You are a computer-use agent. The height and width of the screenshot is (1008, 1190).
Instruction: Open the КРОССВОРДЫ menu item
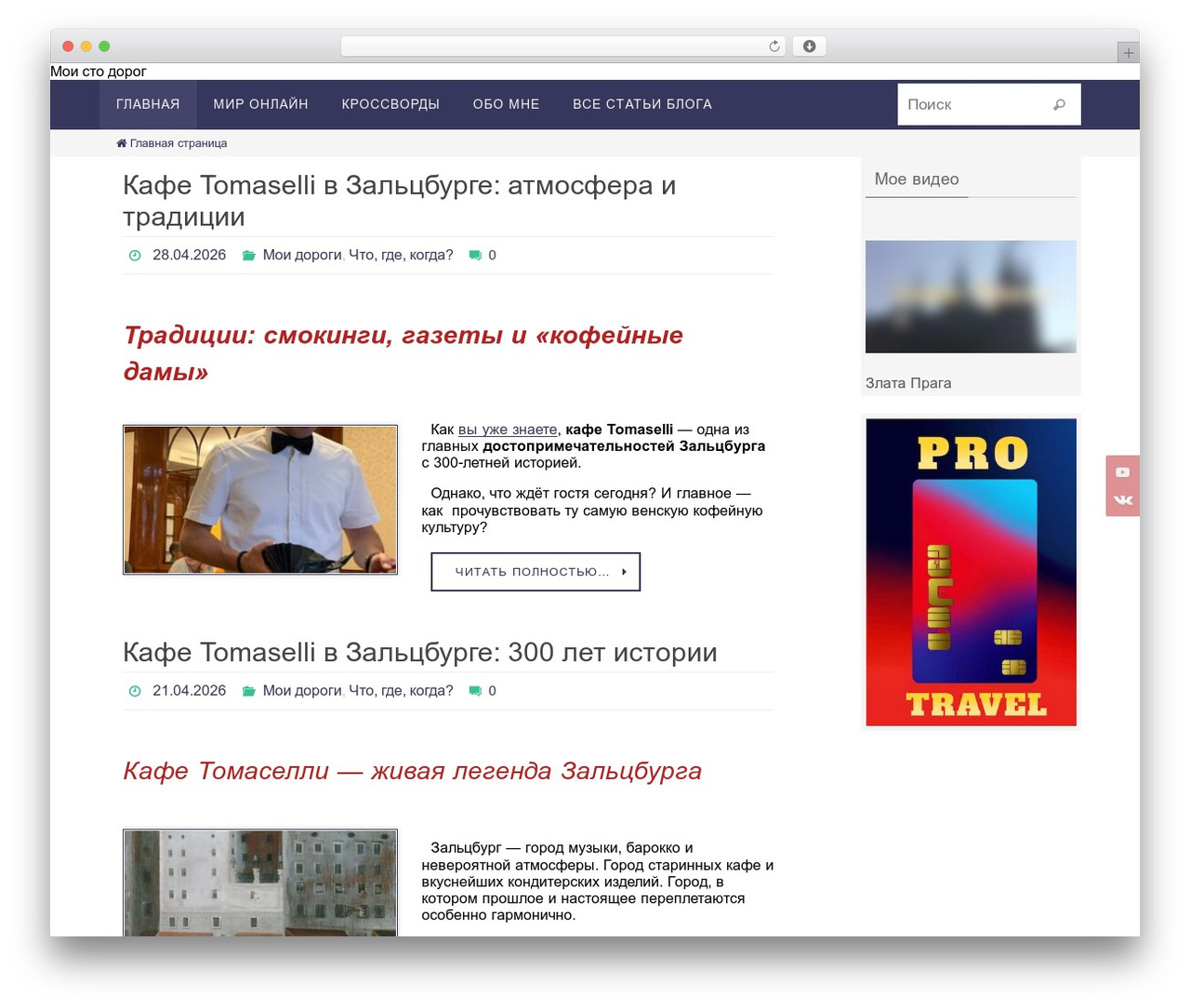[390, 104]
